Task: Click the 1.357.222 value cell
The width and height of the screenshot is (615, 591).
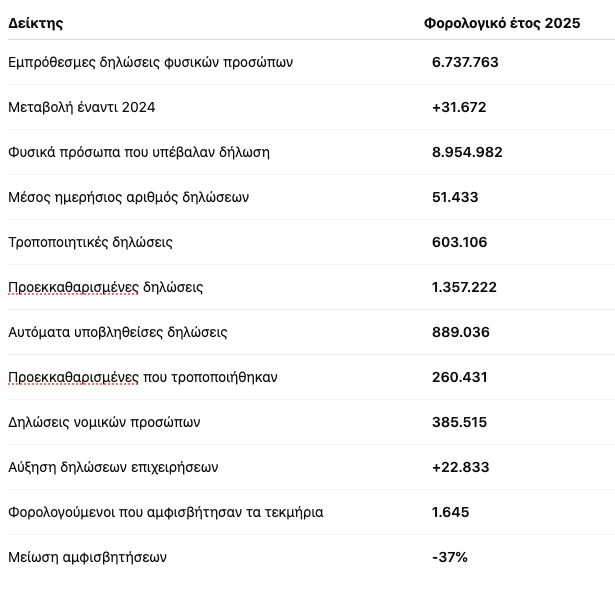Action: click(464, 287)
